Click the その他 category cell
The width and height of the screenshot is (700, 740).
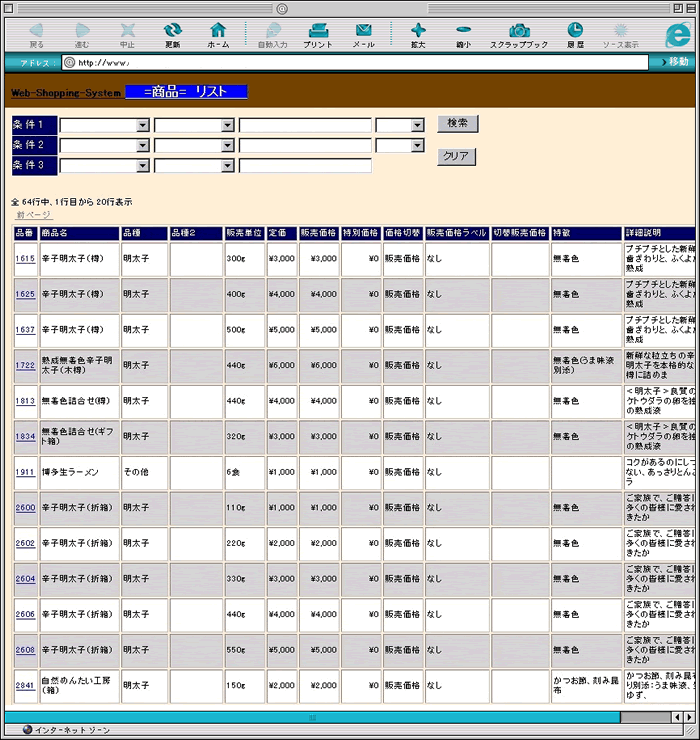tap(144, 472)
